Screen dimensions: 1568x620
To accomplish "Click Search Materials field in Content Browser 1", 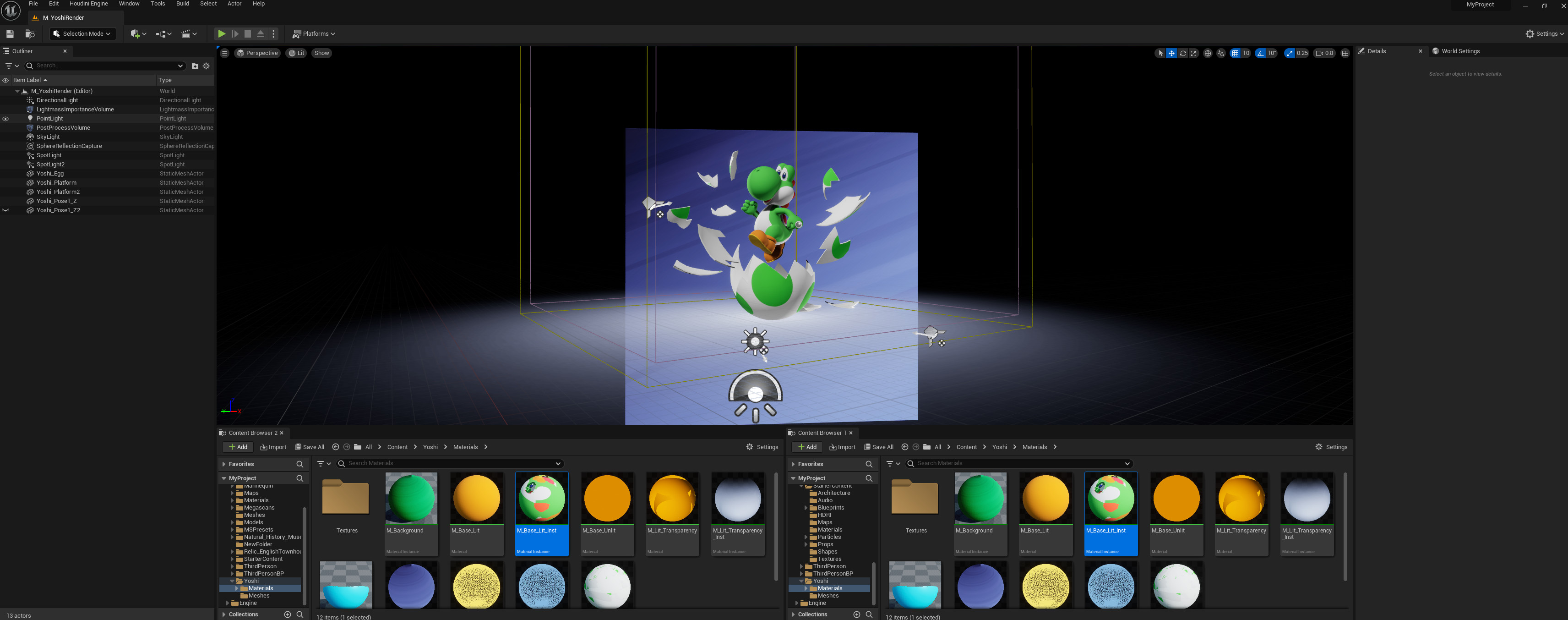I will [x=1019, y=463].
